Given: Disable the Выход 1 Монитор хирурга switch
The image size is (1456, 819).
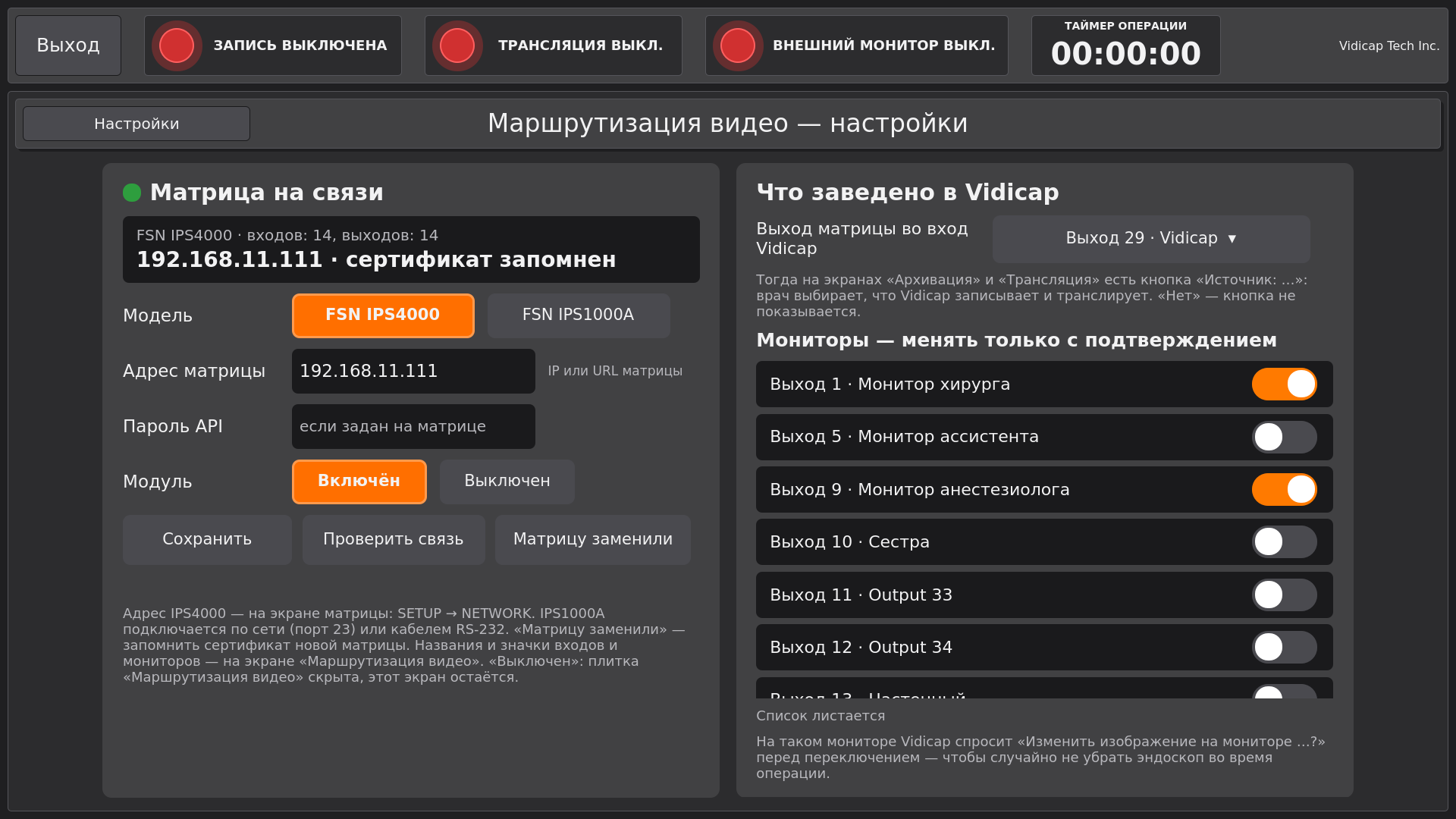Looking at the screenshot, I should click(1284, 384).
